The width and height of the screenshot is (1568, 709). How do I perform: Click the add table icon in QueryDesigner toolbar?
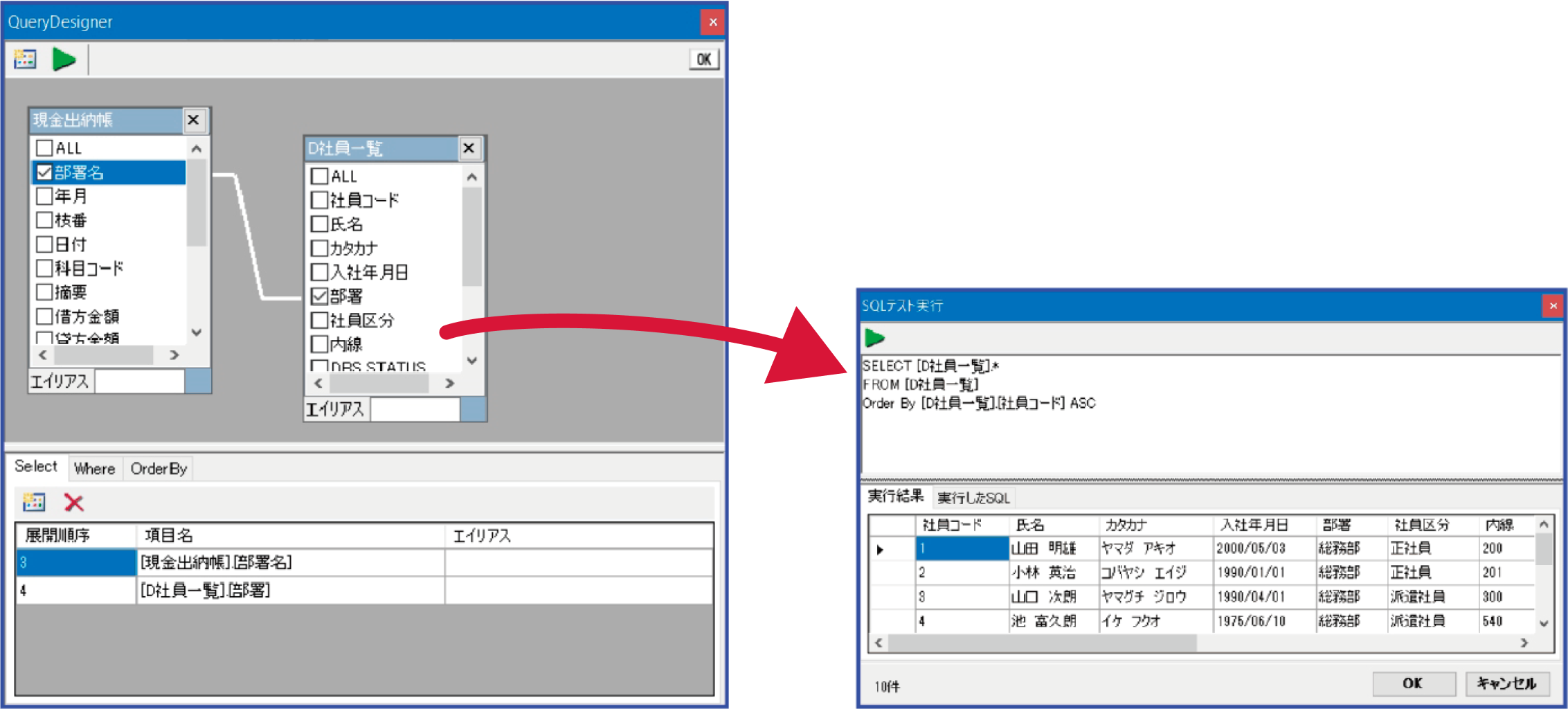25,60
